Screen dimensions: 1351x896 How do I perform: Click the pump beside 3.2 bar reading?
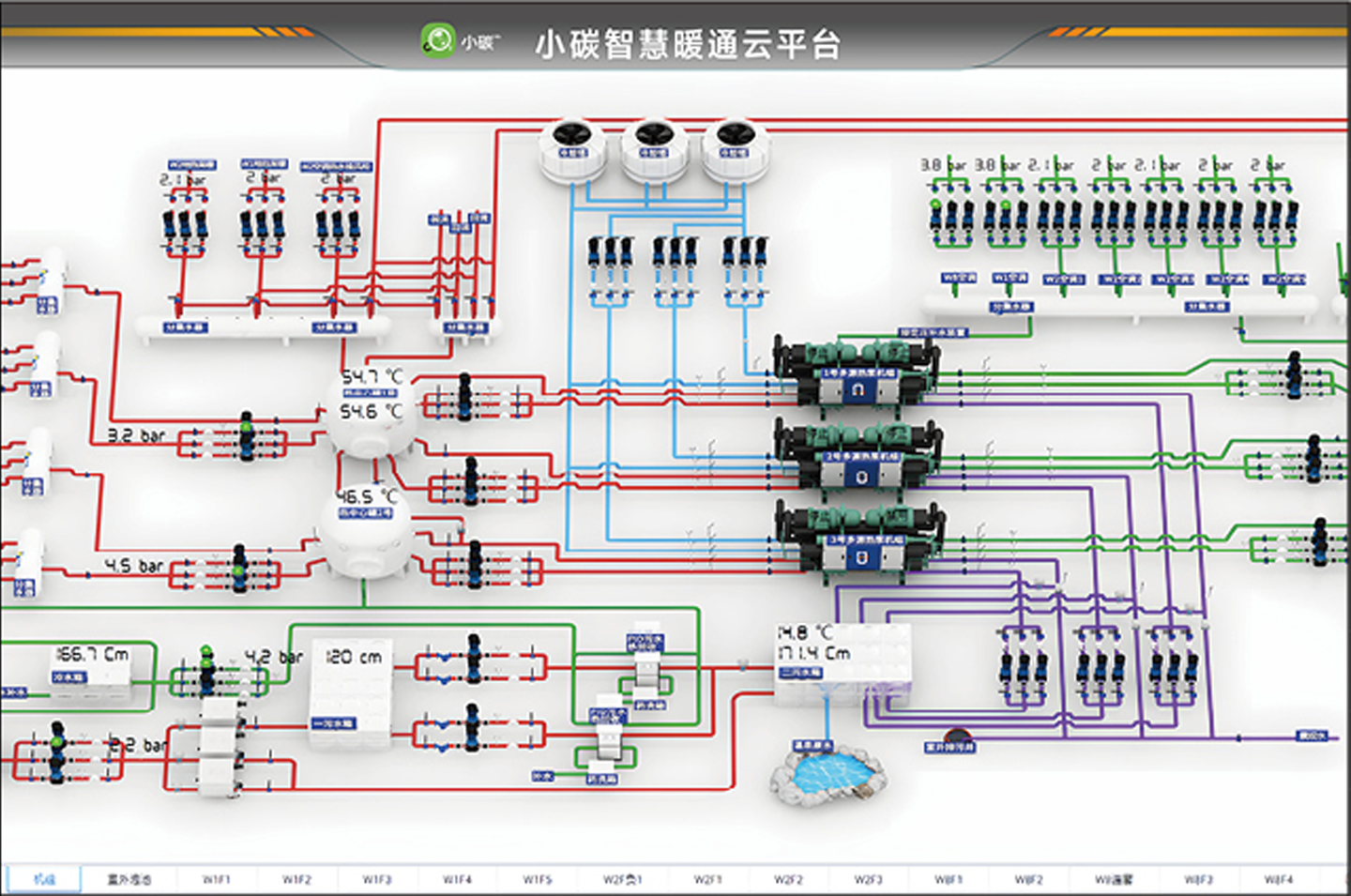click(246, 436)
